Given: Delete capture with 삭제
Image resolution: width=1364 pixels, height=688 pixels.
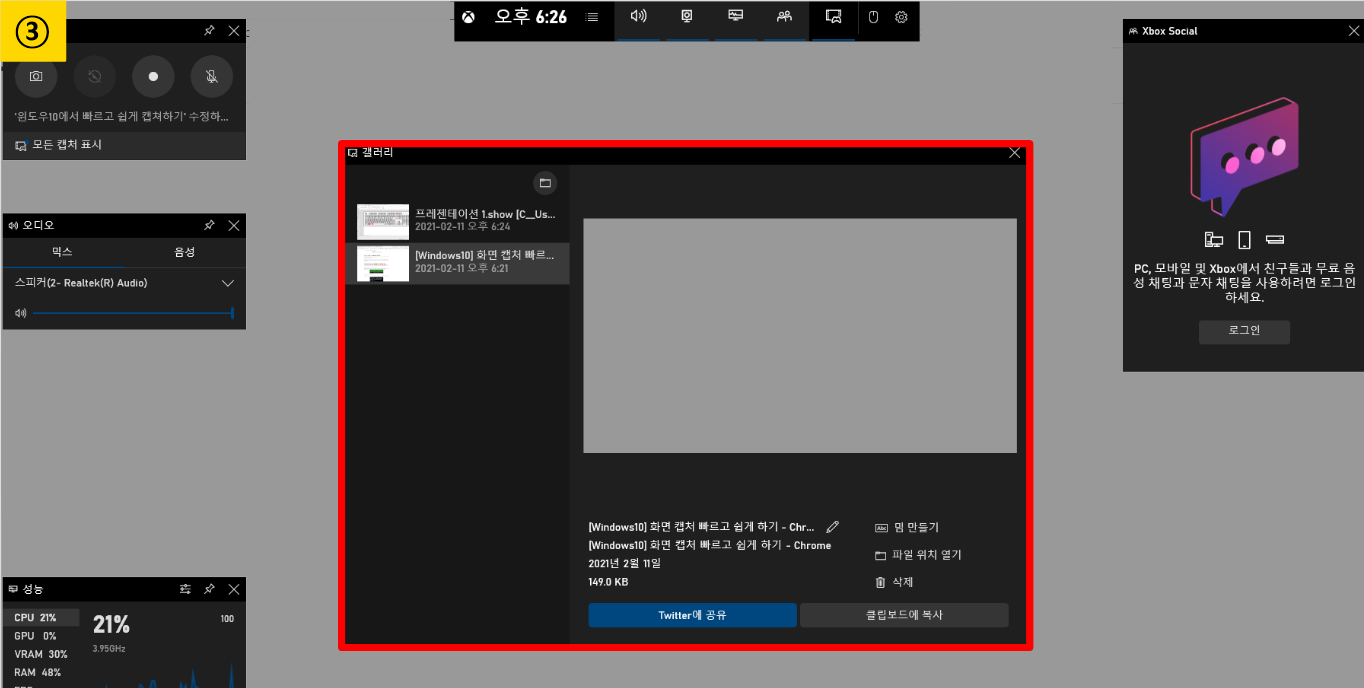Looking at the screenshot, I should 894,582.
